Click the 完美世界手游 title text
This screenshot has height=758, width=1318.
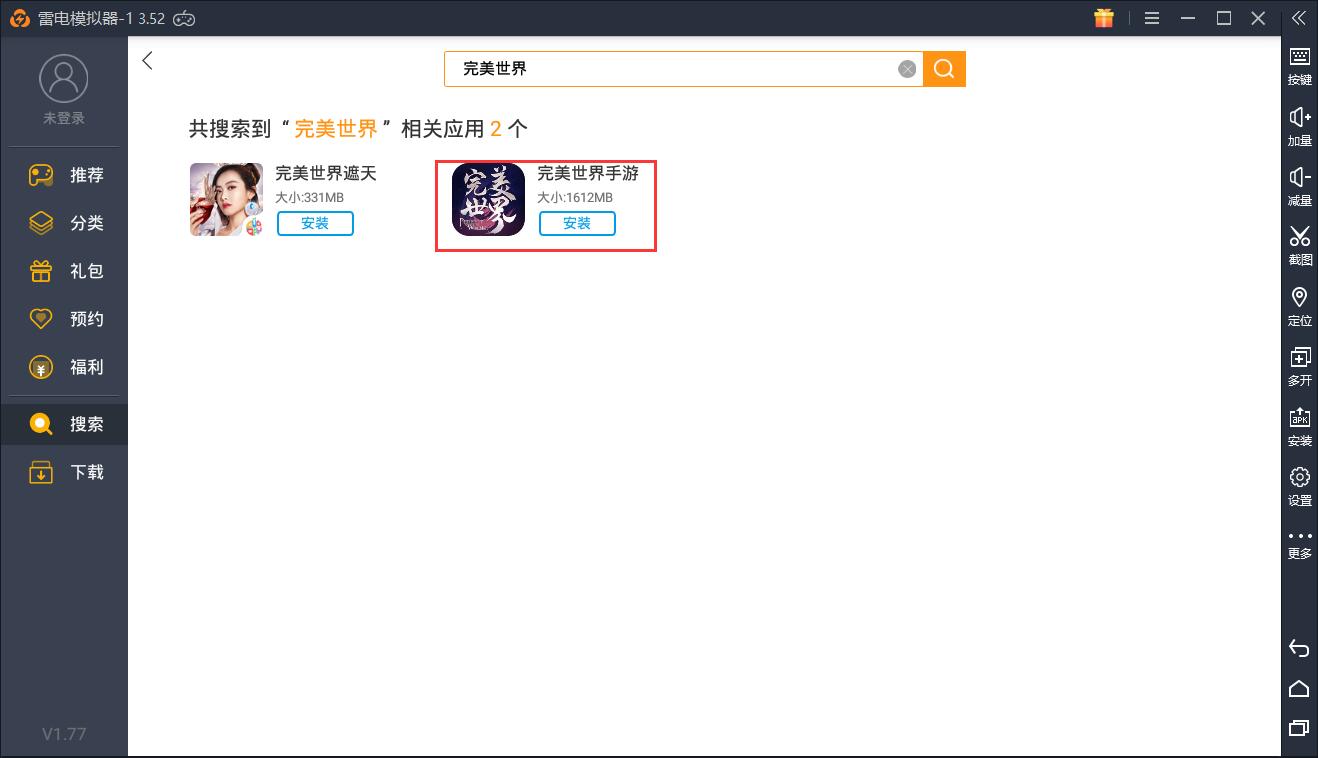588,173
